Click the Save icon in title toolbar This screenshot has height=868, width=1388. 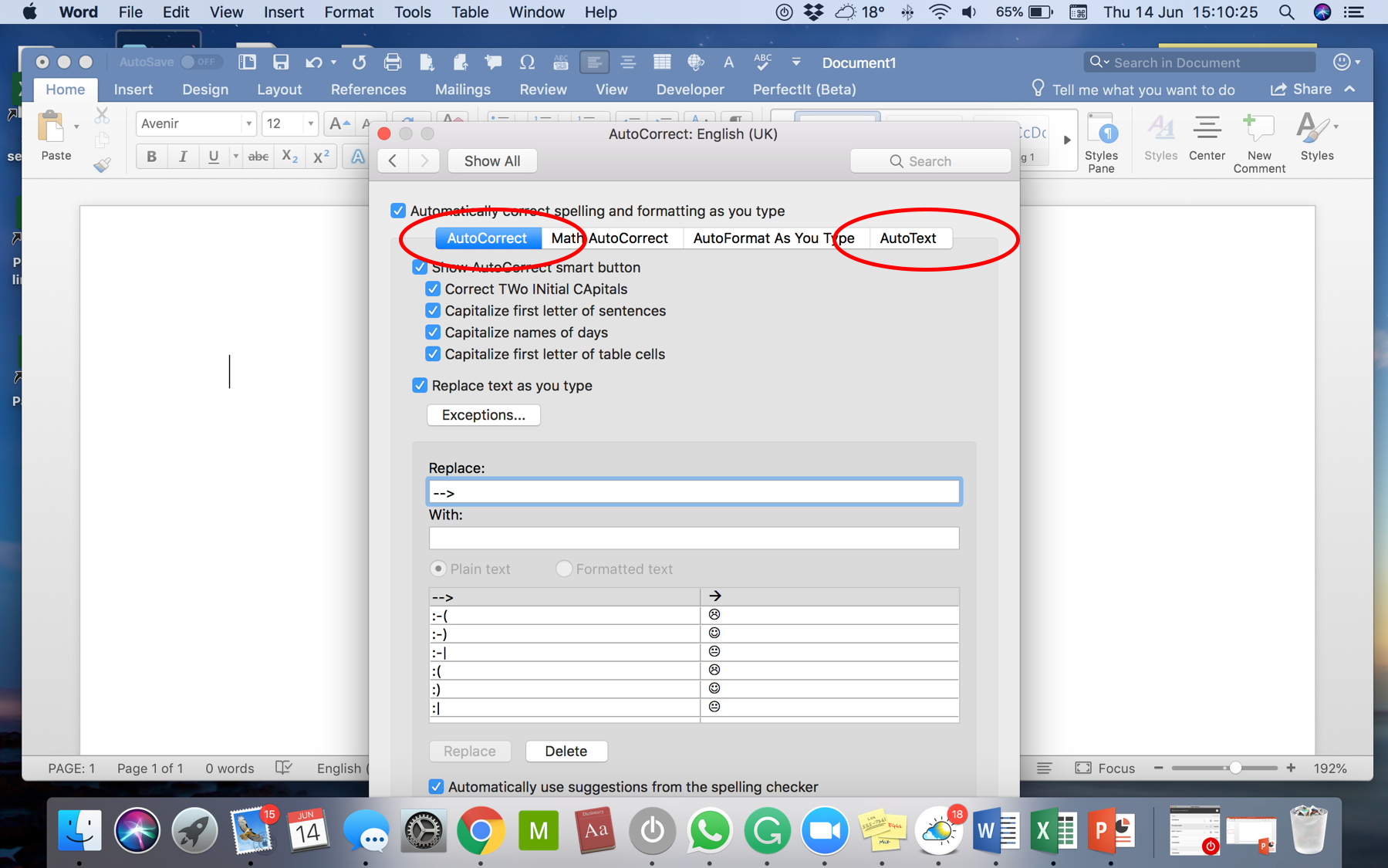(281, 62)
